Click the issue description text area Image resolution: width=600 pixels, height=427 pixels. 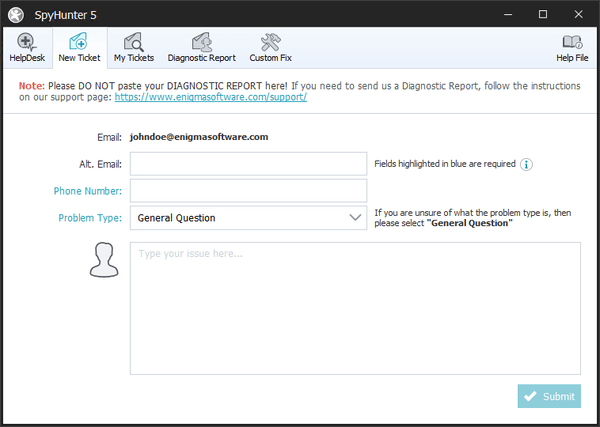coord(355,308)
